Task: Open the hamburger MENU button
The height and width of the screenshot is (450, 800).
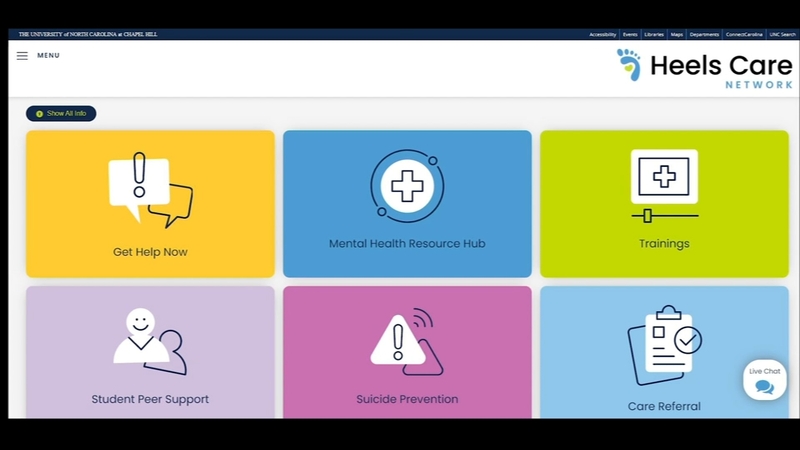Action: tap(38, 56)
